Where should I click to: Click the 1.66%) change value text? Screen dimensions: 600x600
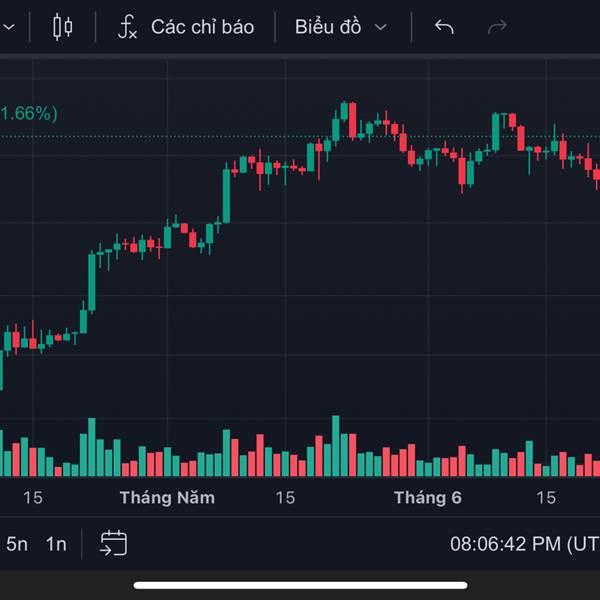[29, 114]
